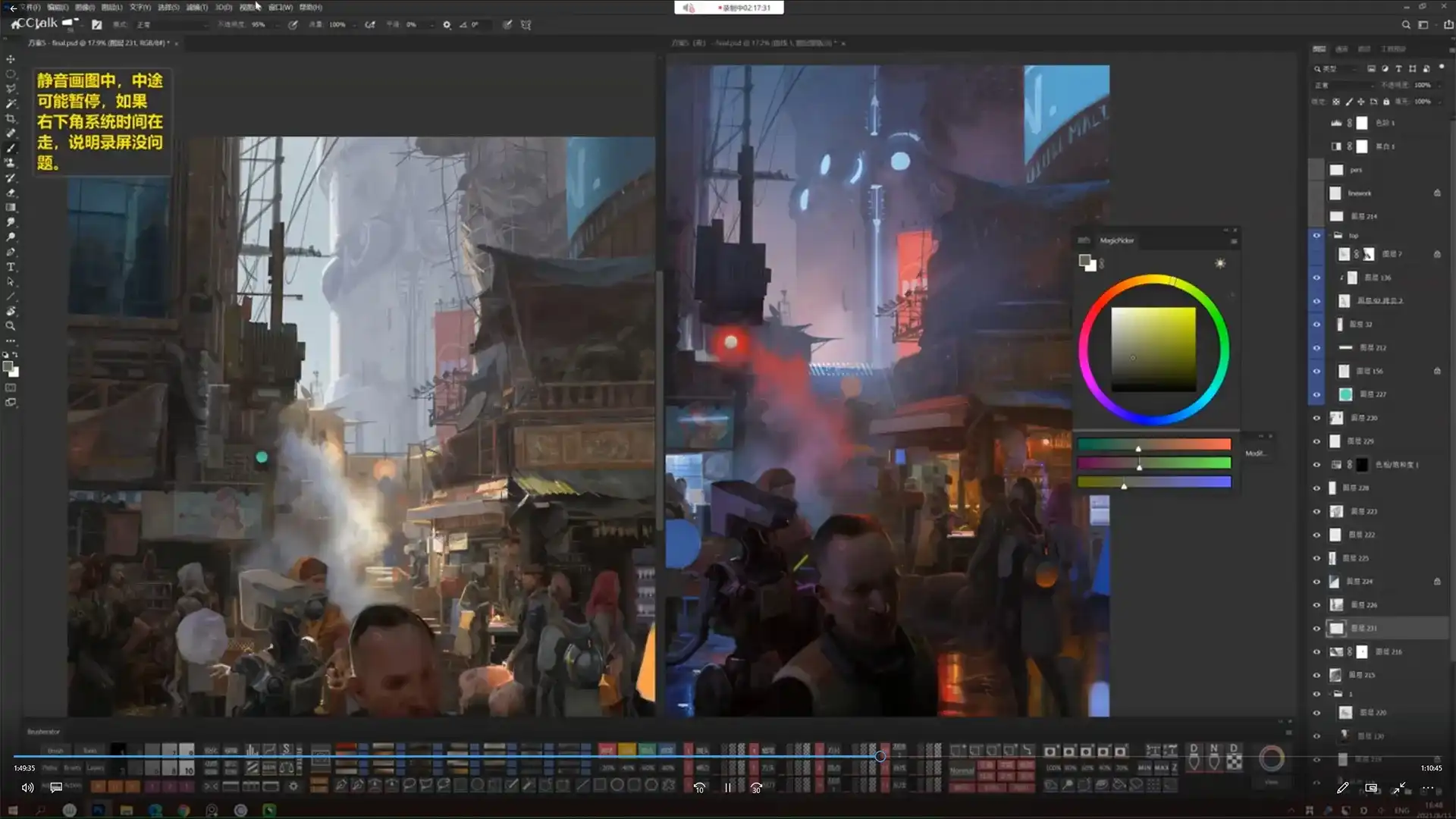
Task: Open the brush mode dropdown
Action: click(171, 25)
